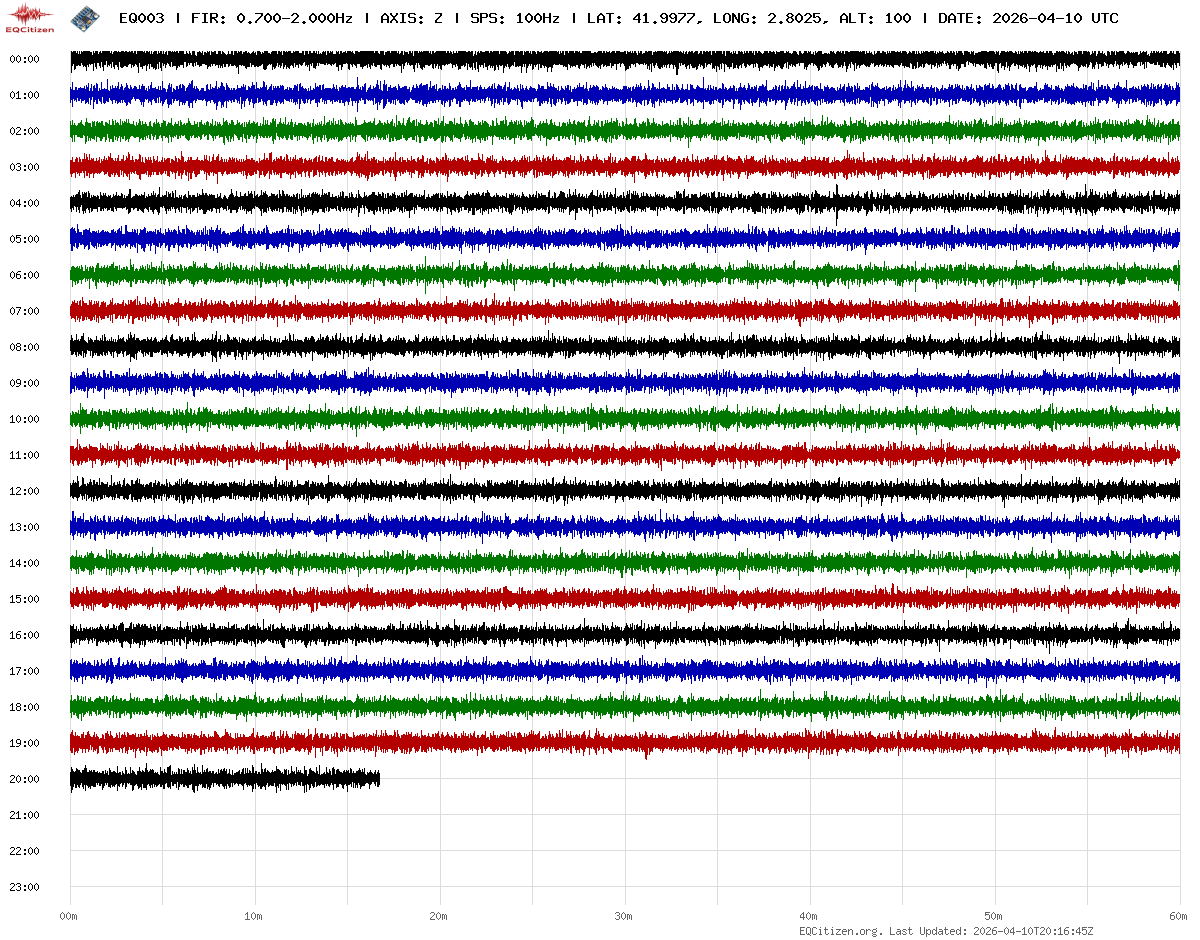Select the 23:00 hour row label

[x=24, y=887]
